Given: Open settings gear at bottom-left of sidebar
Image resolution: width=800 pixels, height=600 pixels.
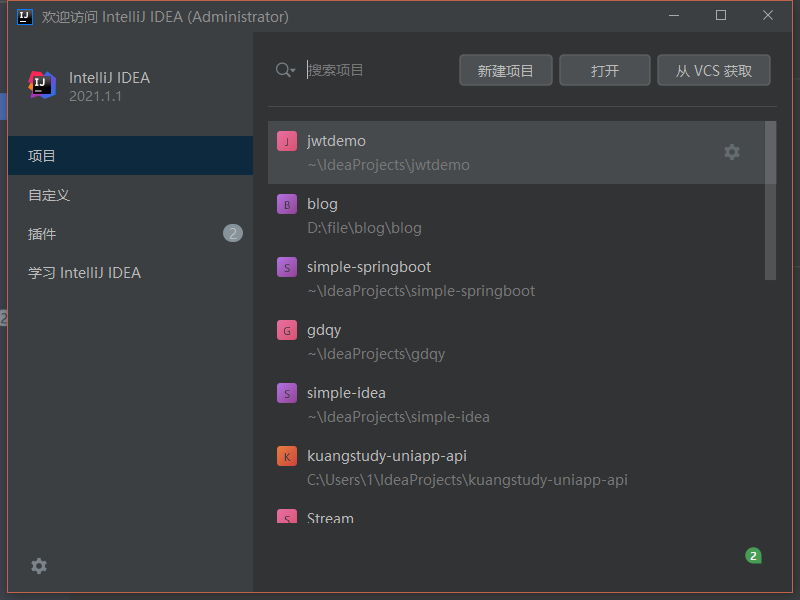Looking at the screenshot, I should [39, 566].
